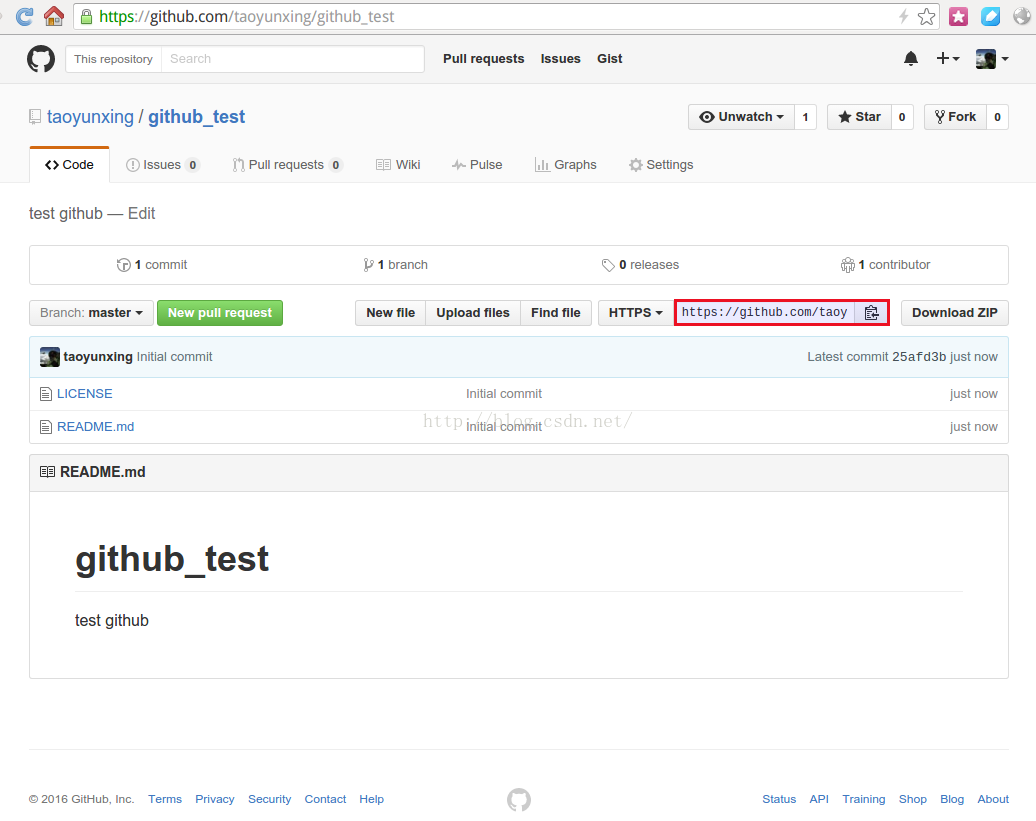Image resolution: width=1036 pixels, height=821 pixels.
Task: Open watchers count 1 next to Unwatch
Action: 805,117
